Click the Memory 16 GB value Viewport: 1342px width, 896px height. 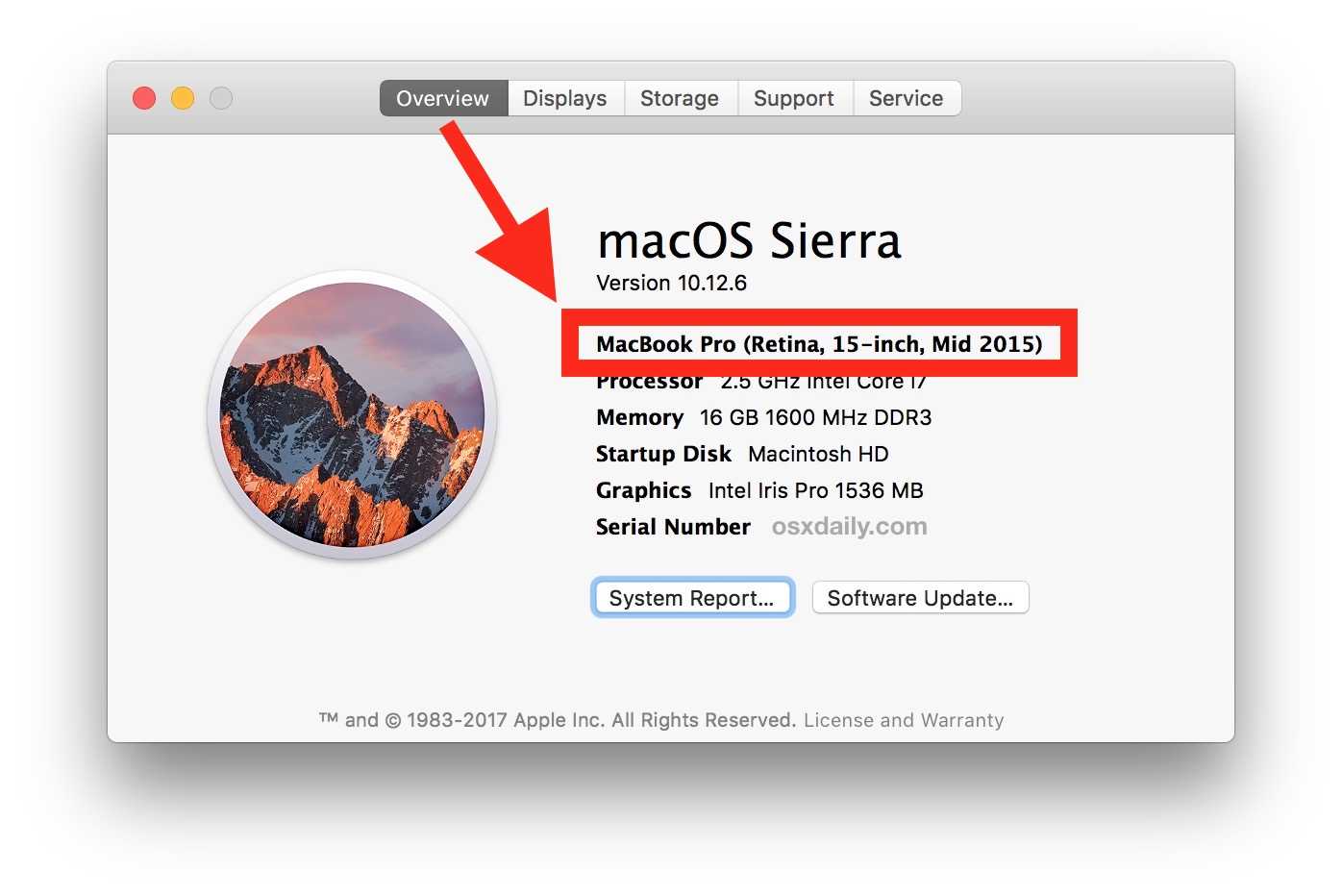[815, 417]
